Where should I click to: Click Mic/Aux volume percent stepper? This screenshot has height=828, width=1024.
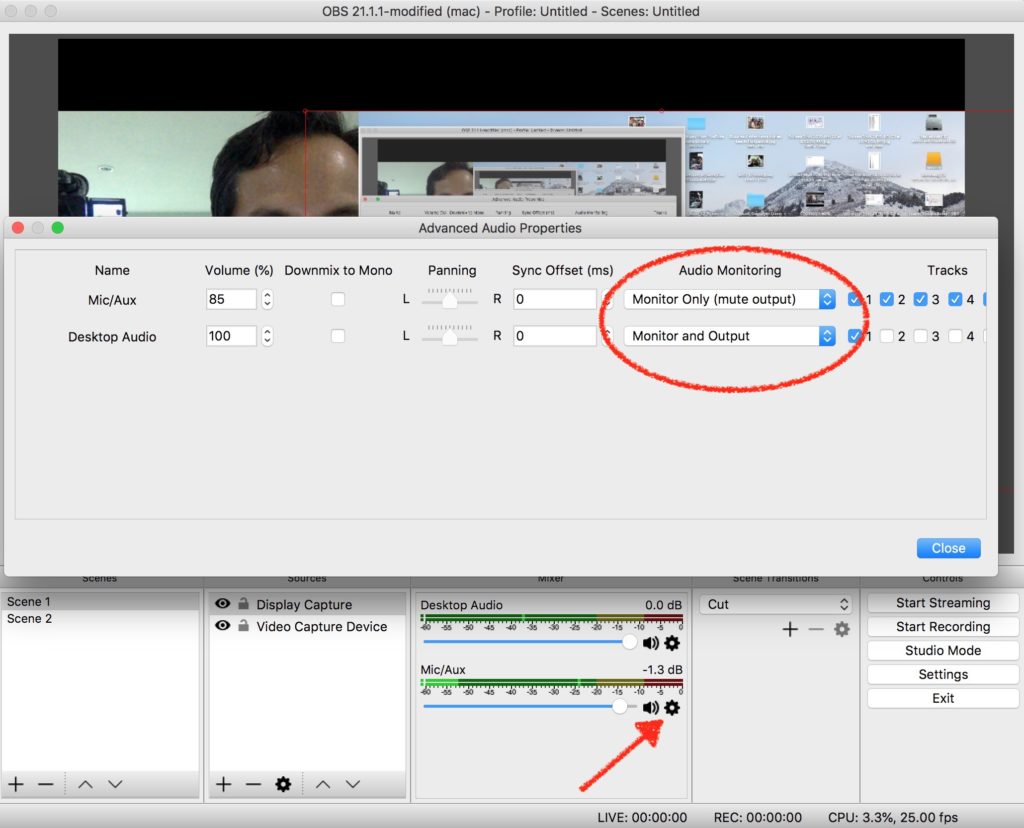[x=266, y=299]
